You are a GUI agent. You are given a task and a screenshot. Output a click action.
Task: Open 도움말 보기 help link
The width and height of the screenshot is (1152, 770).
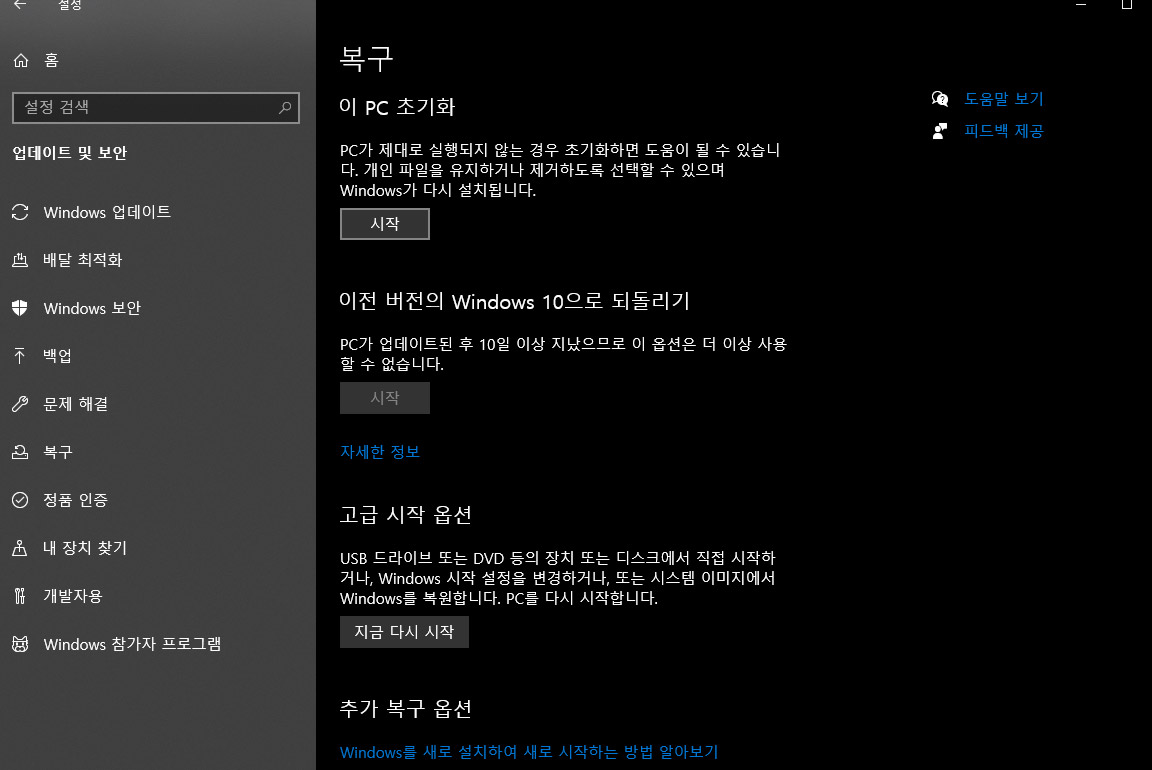click(1003, 98)
